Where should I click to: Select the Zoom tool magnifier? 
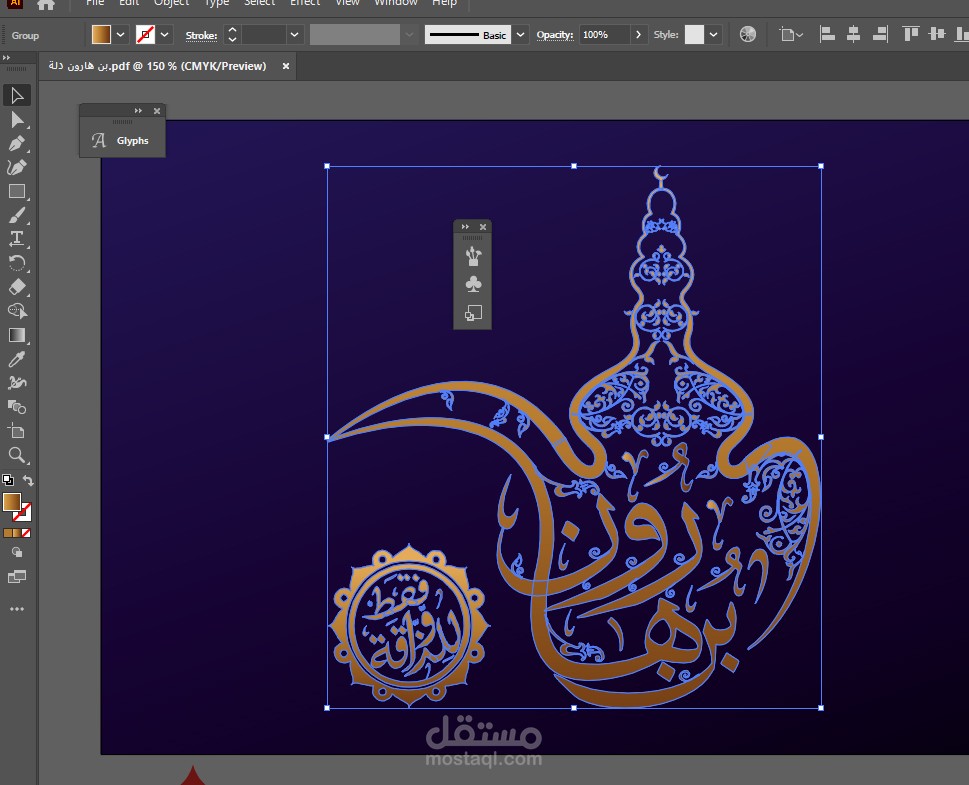[x=17, y=456]
